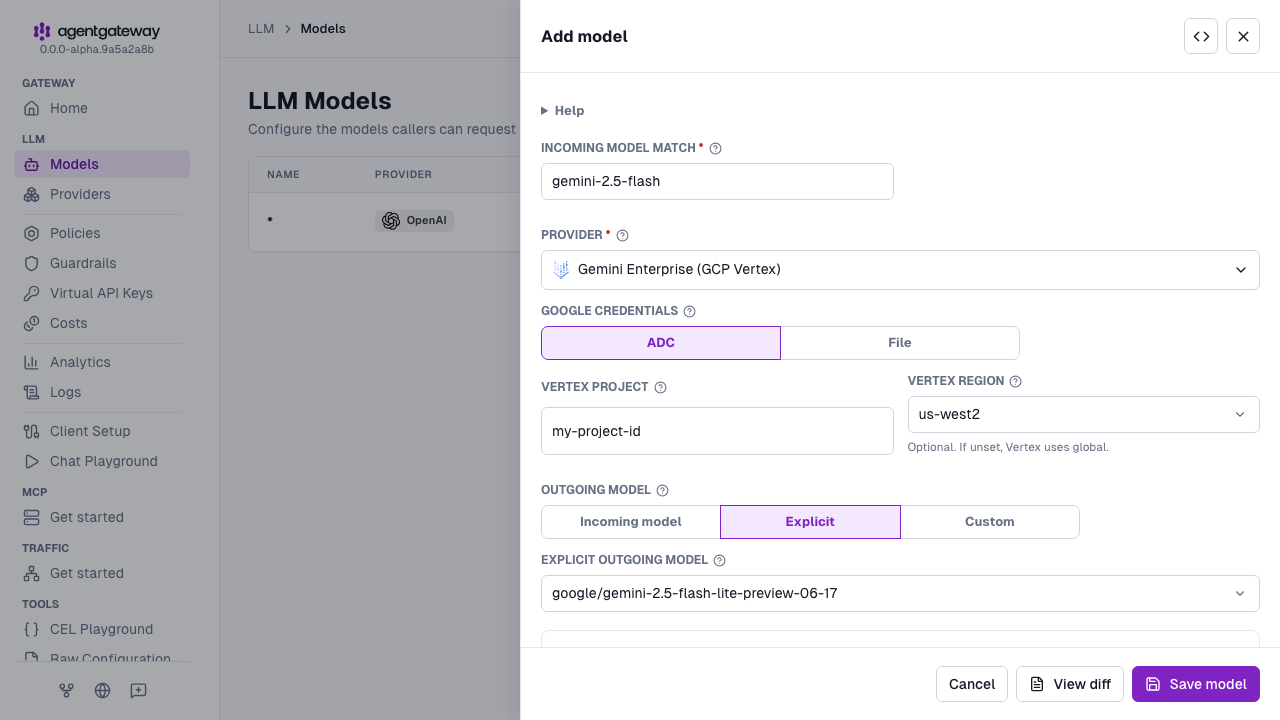
Task: Open CEL Playground in sidebar
Action: coord(102,629)
